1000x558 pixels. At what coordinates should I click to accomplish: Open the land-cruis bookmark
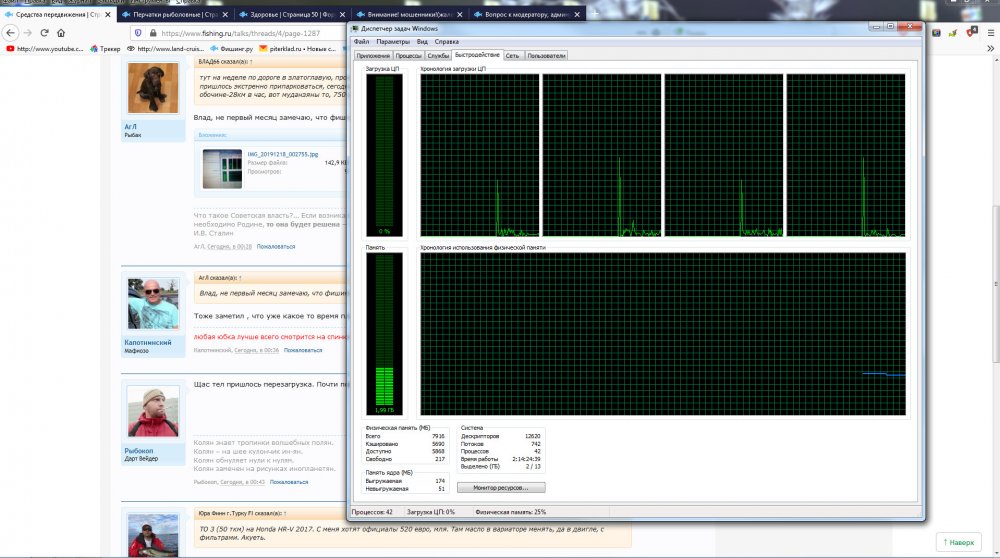click(x=165, y=48)
